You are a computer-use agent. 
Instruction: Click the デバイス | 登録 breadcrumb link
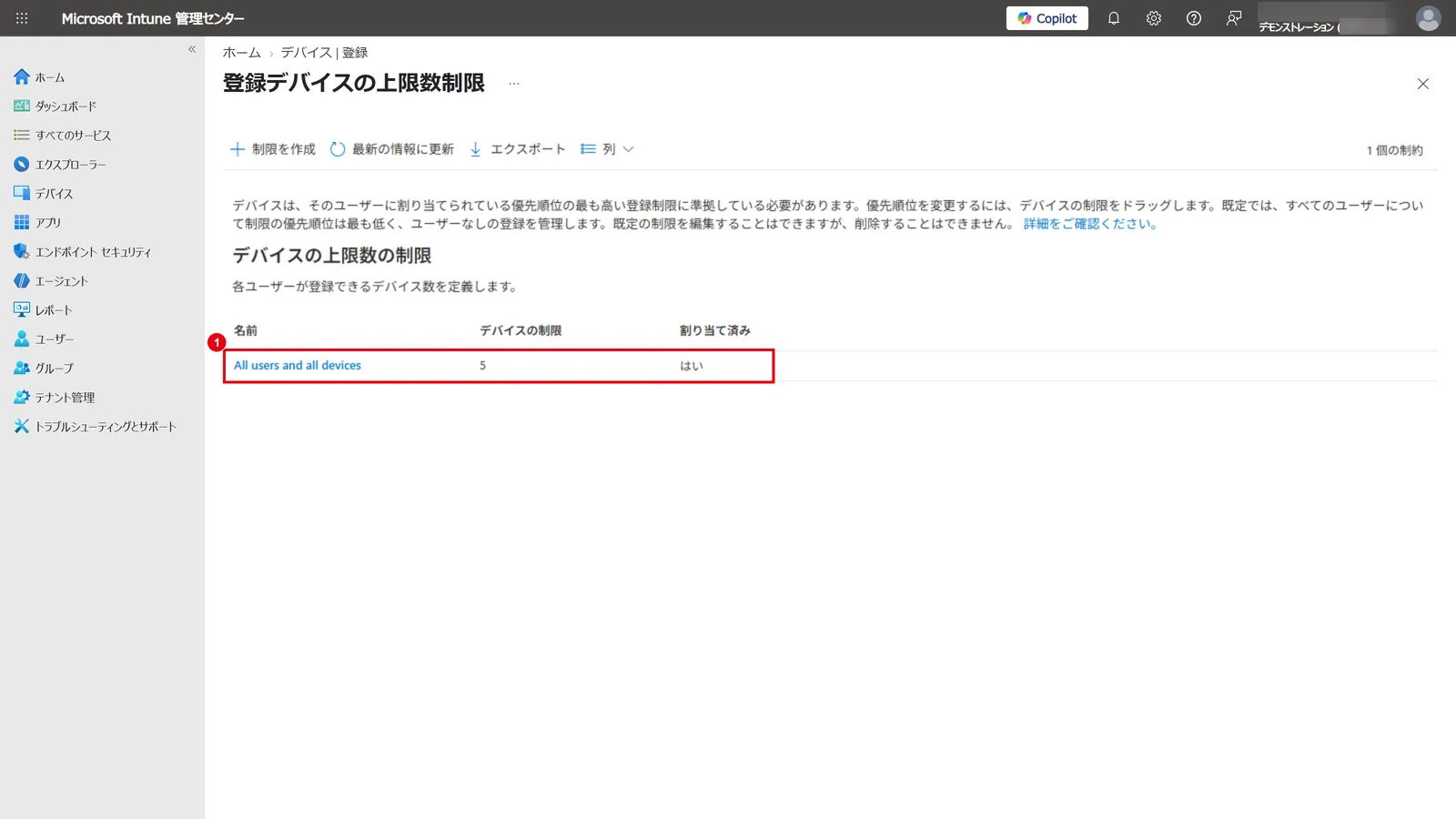click(x=324, y=53)
